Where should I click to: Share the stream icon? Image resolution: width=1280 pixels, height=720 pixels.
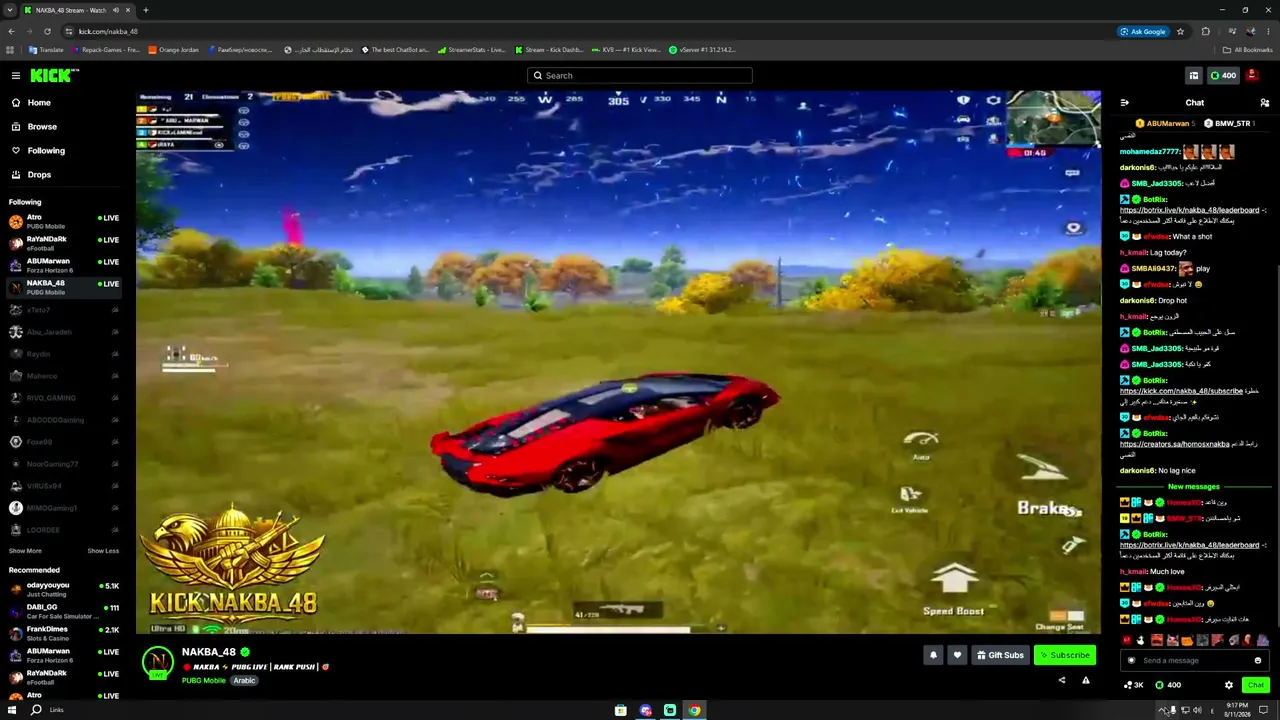click(1062, 680)
